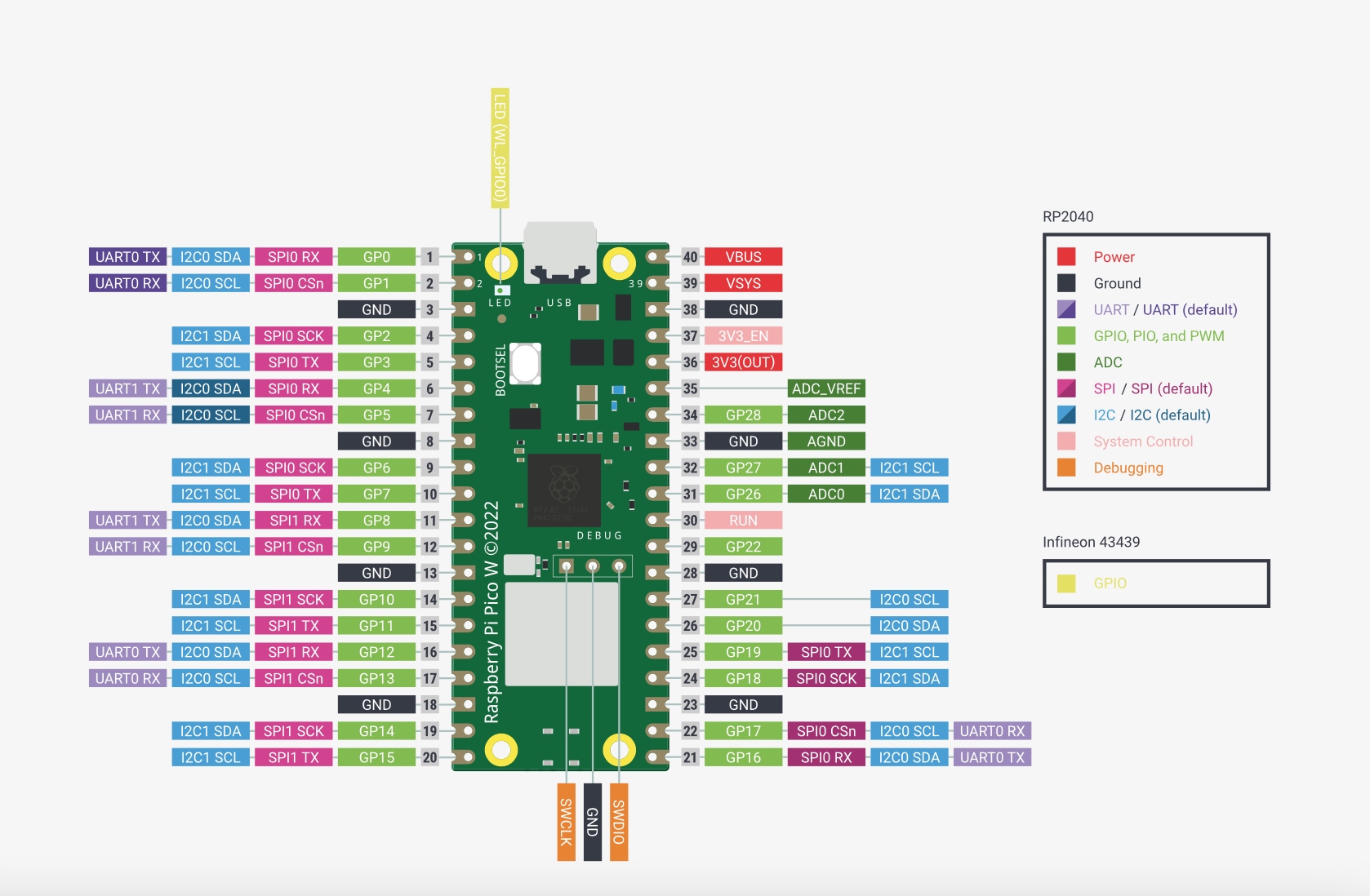Image resolution: width=1370 pixels, height=896 pixels.
Task: Click the UART1 RX label in the GP9 row
Action: (x=128, y=547)
